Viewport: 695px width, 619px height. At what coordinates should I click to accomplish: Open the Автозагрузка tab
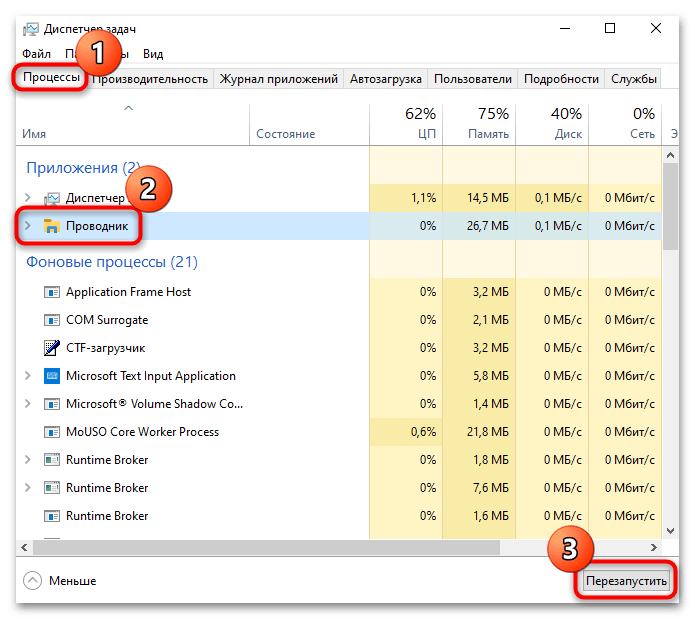coord(386,79)
